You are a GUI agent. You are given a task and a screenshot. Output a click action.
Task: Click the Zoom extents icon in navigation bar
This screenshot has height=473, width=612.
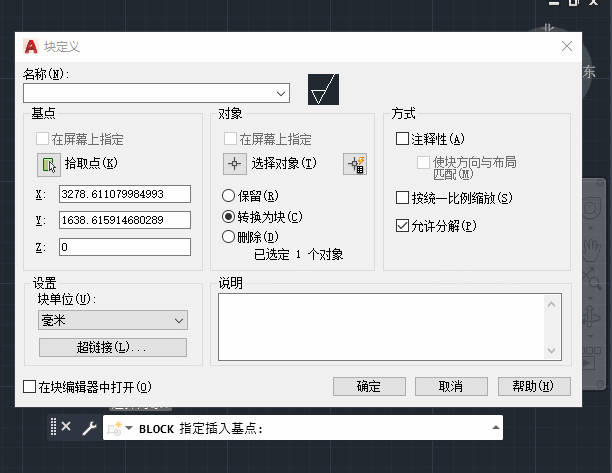tap(591, 277)
